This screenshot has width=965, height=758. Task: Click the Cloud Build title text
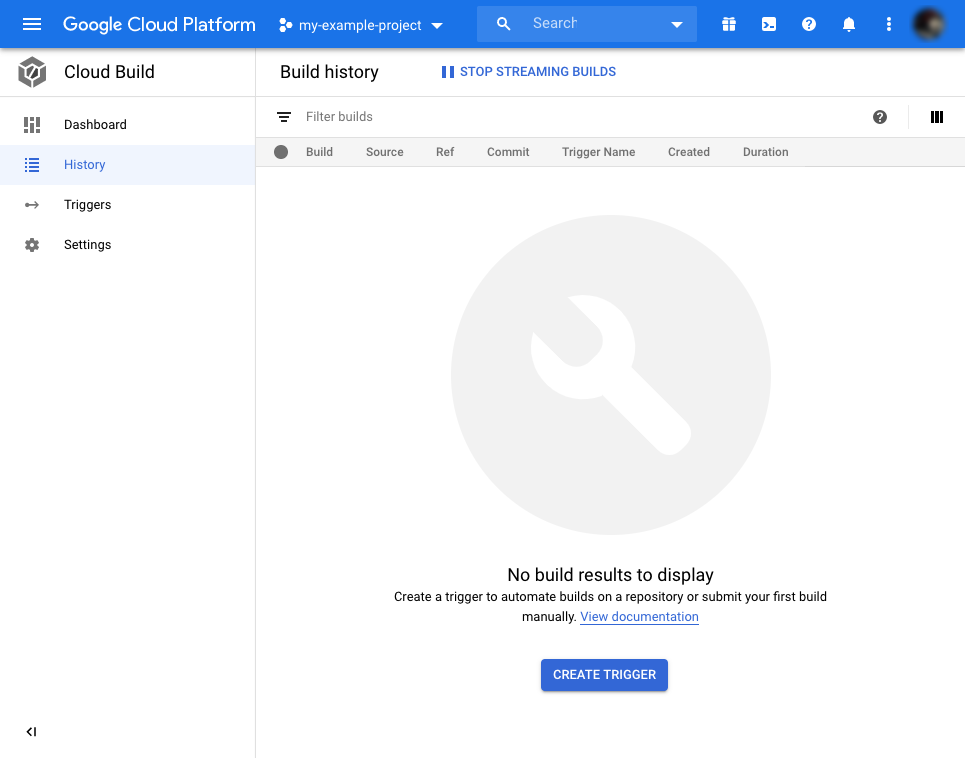[109, 72]
